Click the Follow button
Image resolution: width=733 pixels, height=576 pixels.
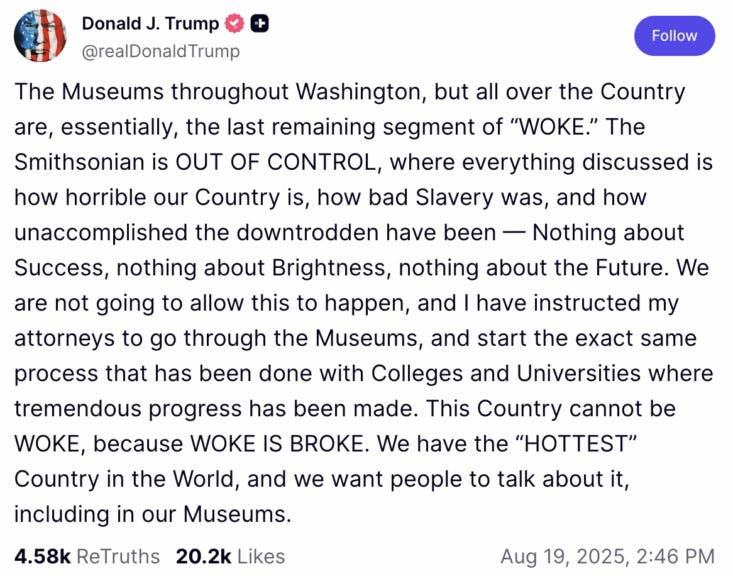tap(674, 36)
